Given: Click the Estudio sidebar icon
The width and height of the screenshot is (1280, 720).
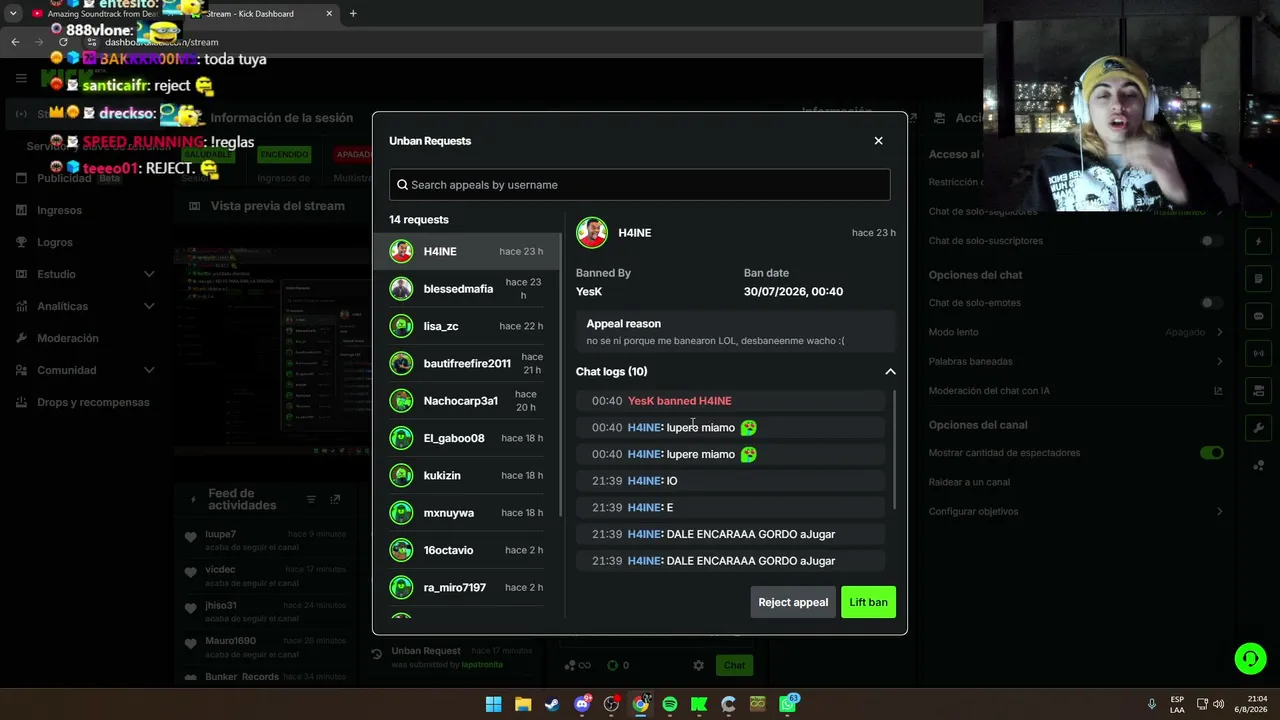Looking at the screenshot, I should click(x=21, y=274).
